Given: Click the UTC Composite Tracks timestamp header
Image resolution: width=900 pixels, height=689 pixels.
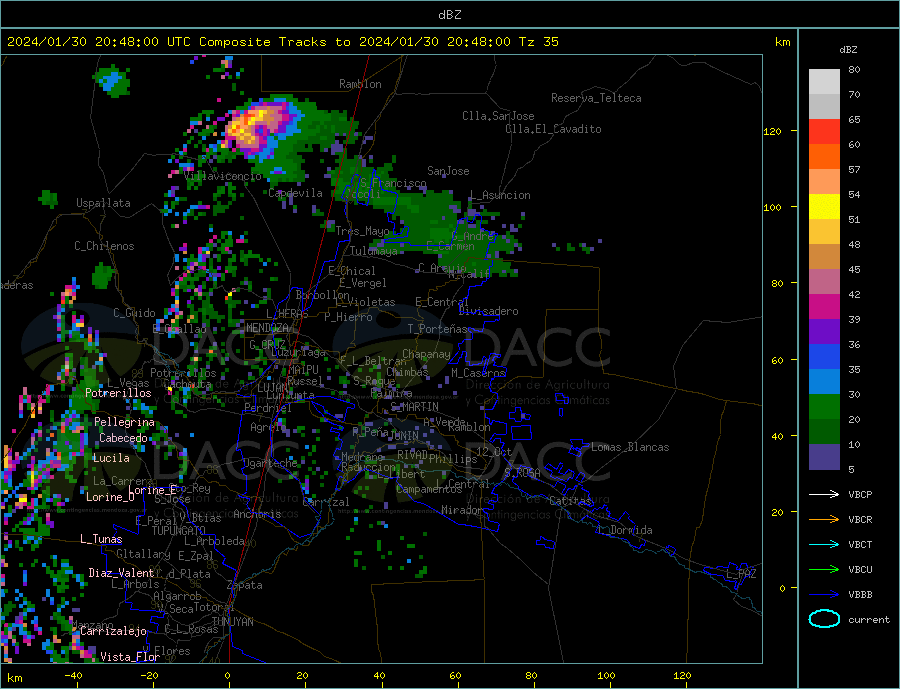Looking at the screenshot, I should point(282,42).
